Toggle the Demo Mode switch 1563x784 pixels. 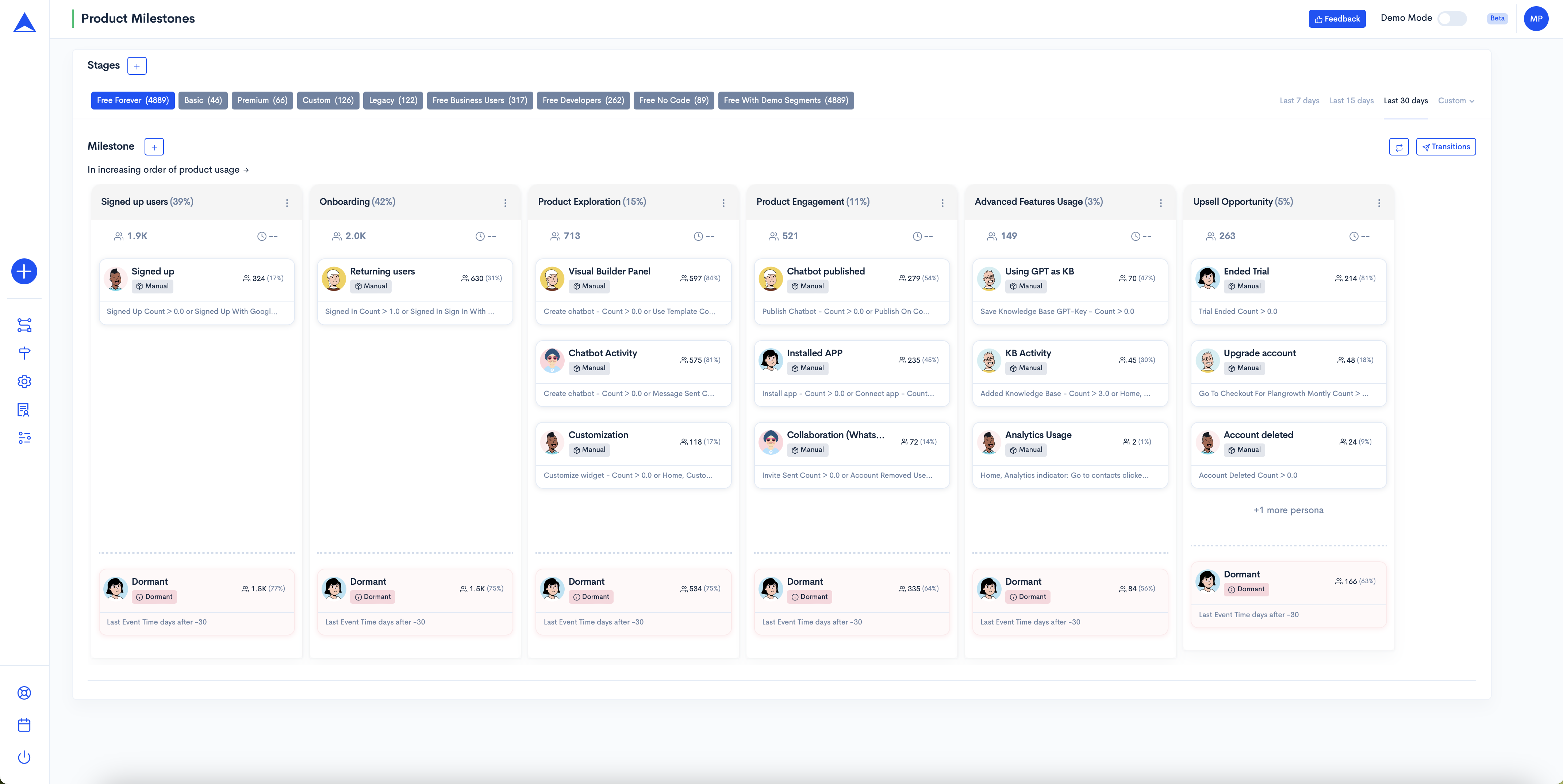pyautogui.click(x=1452, y=18)
